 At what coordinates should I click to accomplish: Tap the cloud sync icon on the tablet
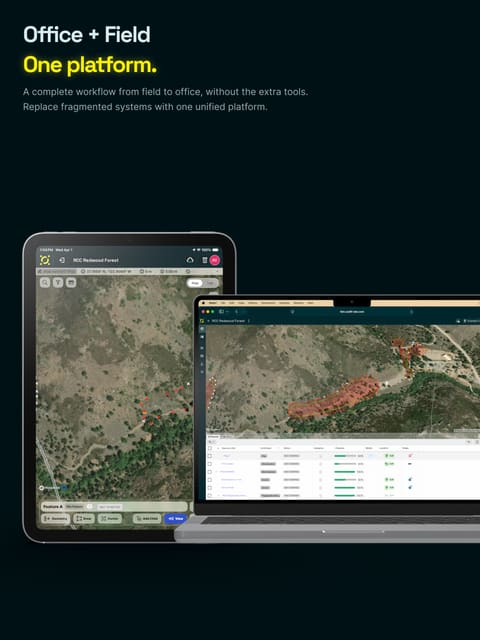click(x=190, y=260)
